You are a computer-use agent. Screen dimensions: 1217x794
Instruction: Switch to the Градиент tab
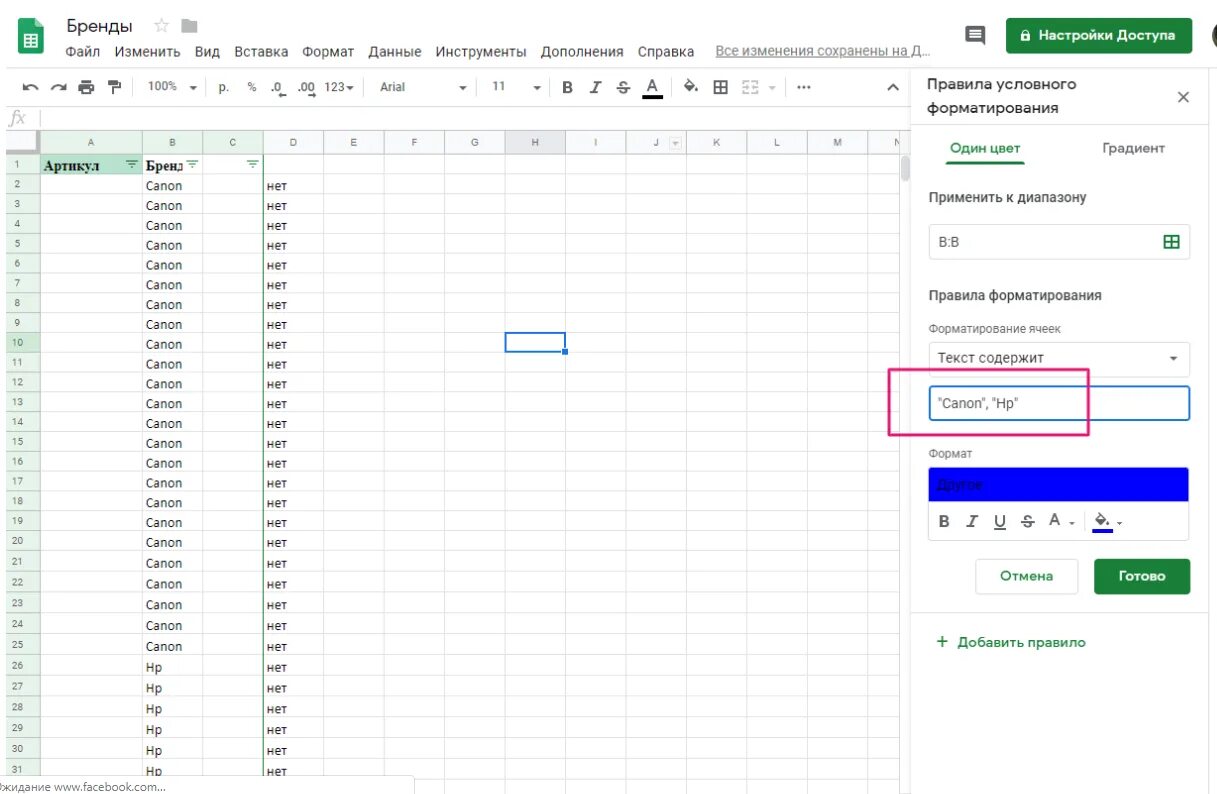[x=1133, y=148]
